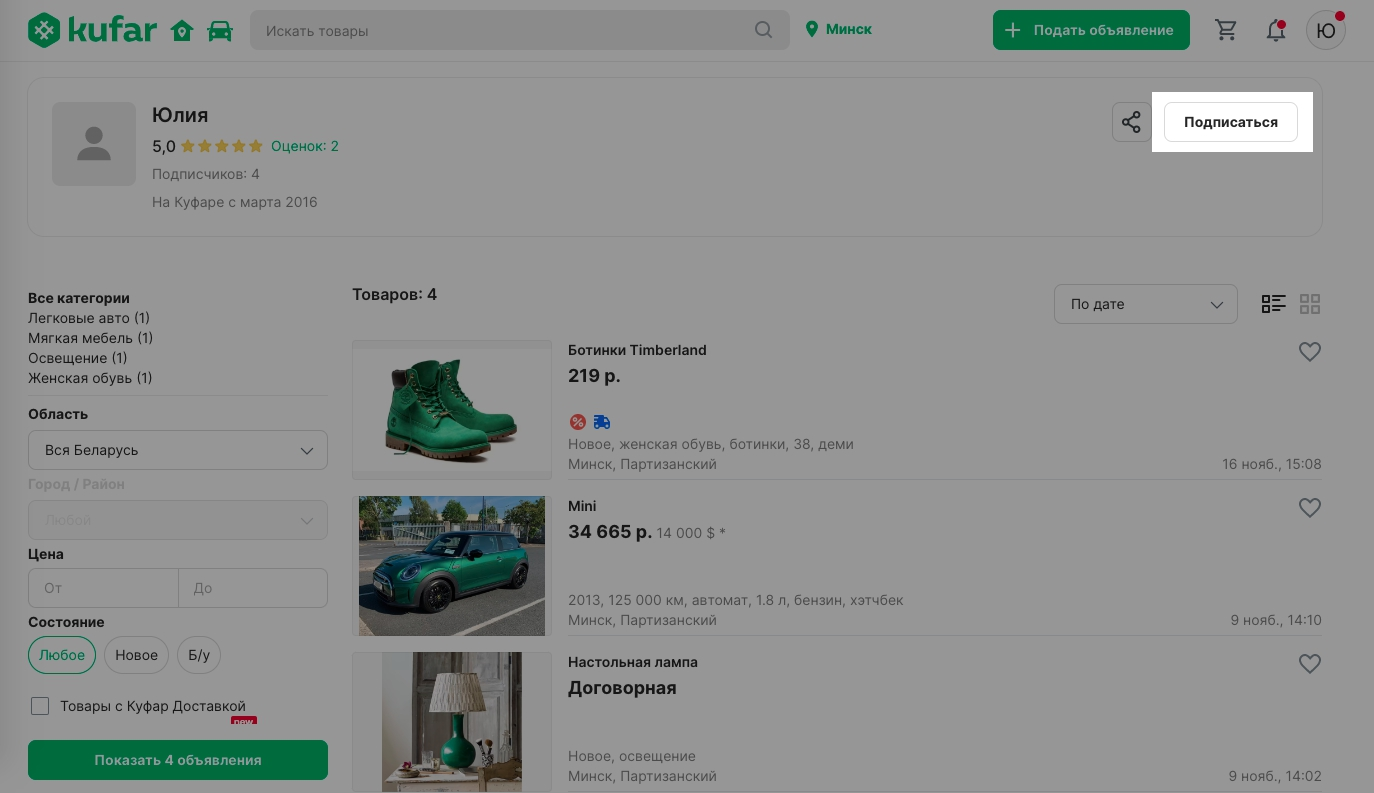Viewport: 1374px width, 793px height.
Task: Open the Ботинки Timberland listing title
Action: click(x=637, y=350)
